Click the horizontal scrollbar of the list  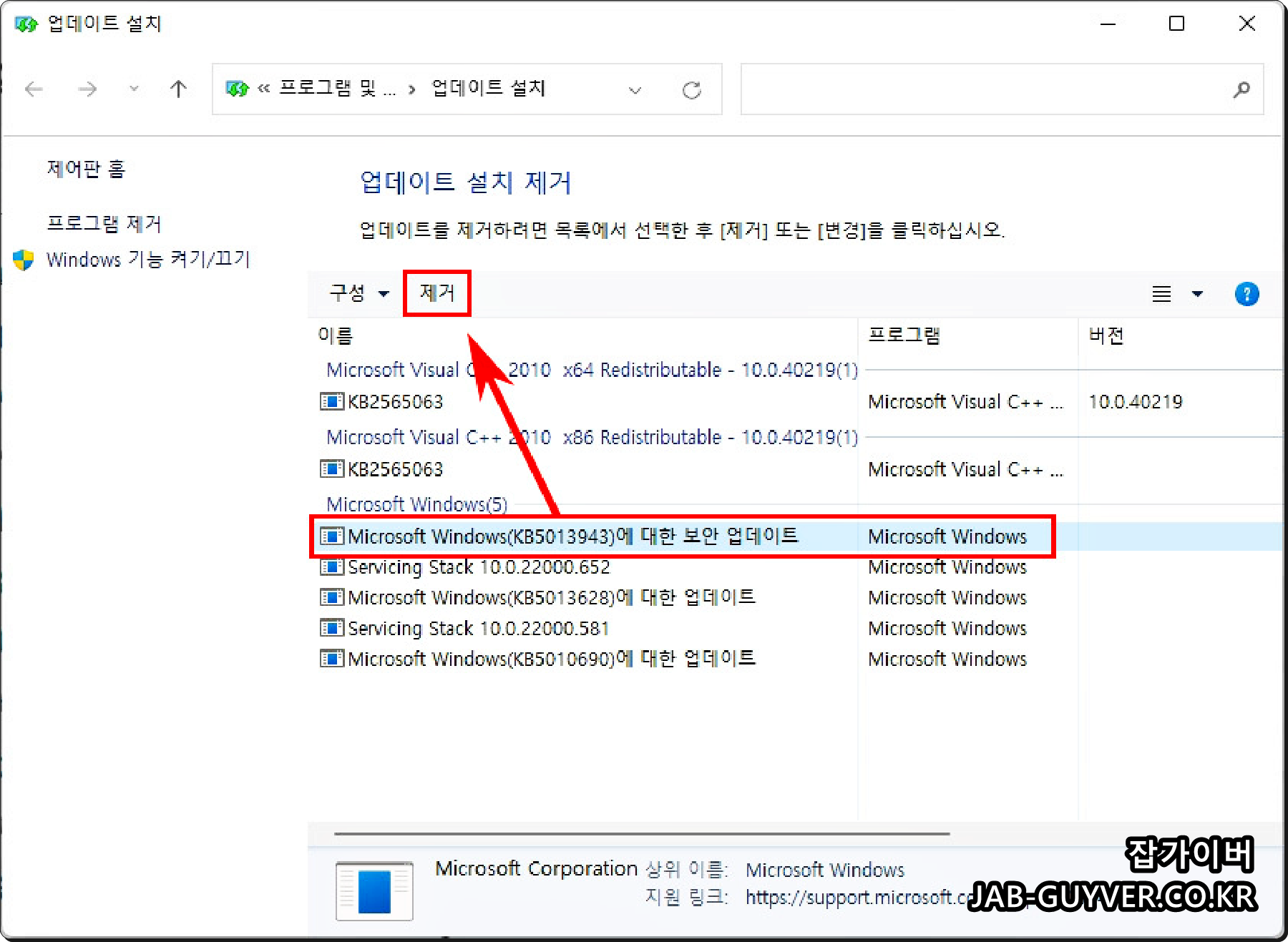[x=642, y=834]
